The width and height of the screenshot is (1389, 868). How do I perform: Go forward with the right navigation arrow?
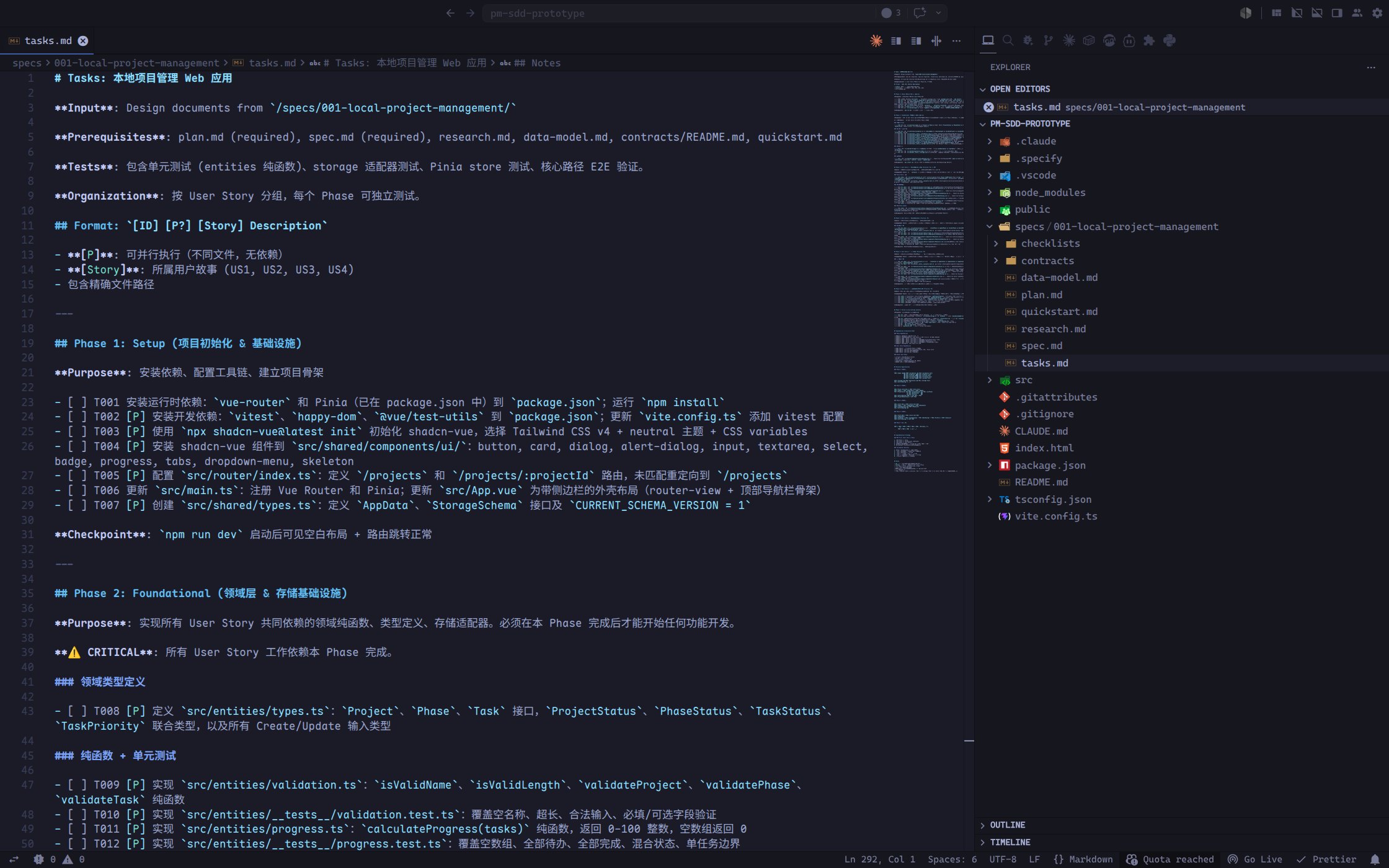coord(470,13)
